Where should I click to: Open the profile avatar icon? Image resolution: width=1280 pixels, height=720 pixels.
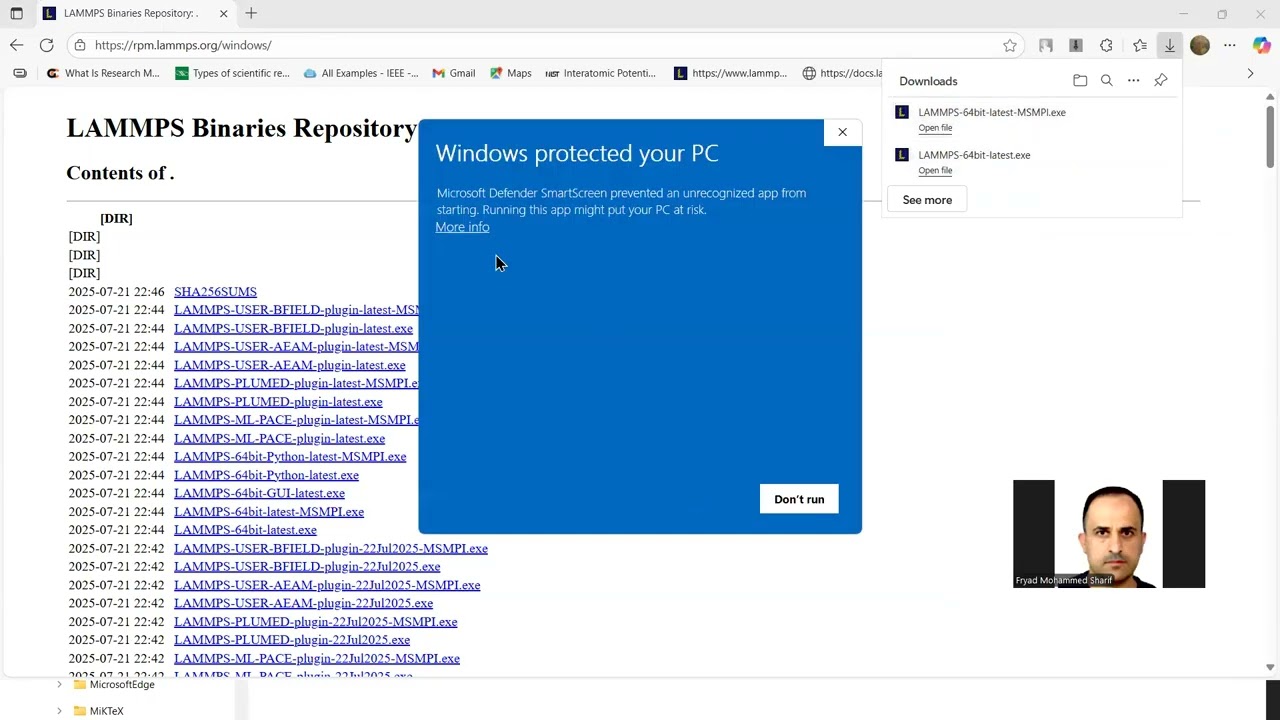click(x=1200, y=45)
